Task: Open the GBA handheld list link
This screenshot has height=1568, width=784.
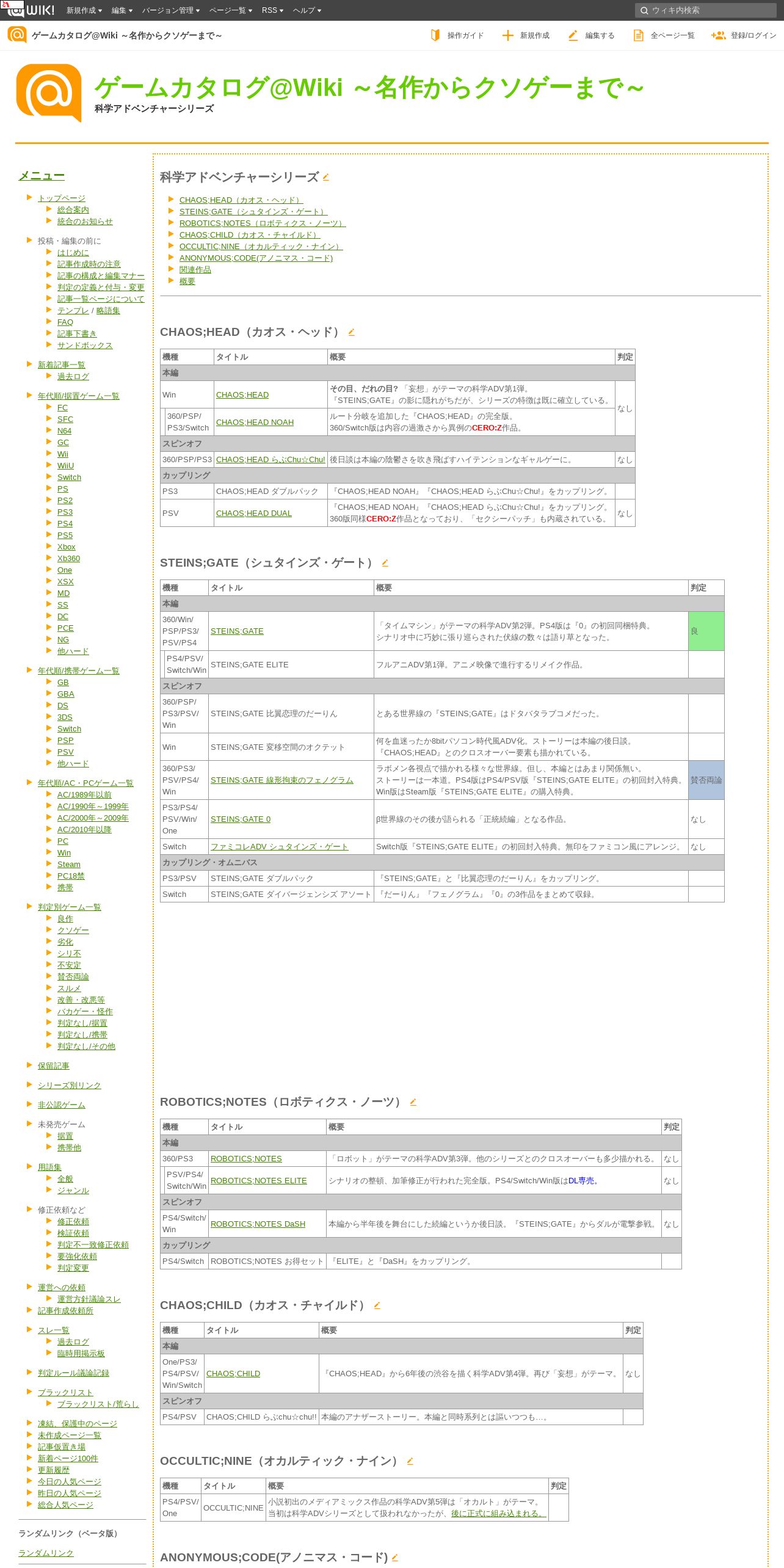Action: (66, 694)
